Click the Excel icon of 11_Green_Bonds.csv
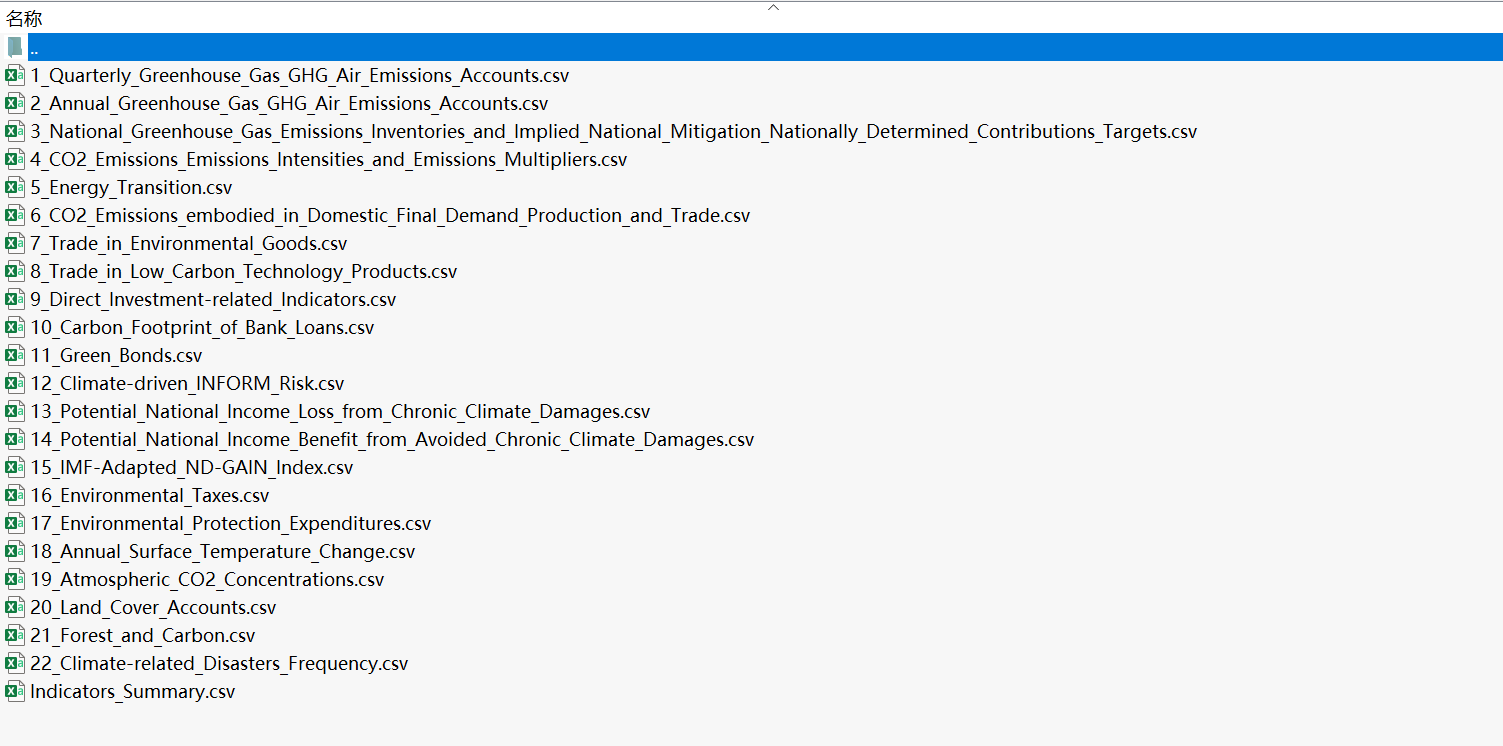 pyautogui.click(x=15, y=355)
